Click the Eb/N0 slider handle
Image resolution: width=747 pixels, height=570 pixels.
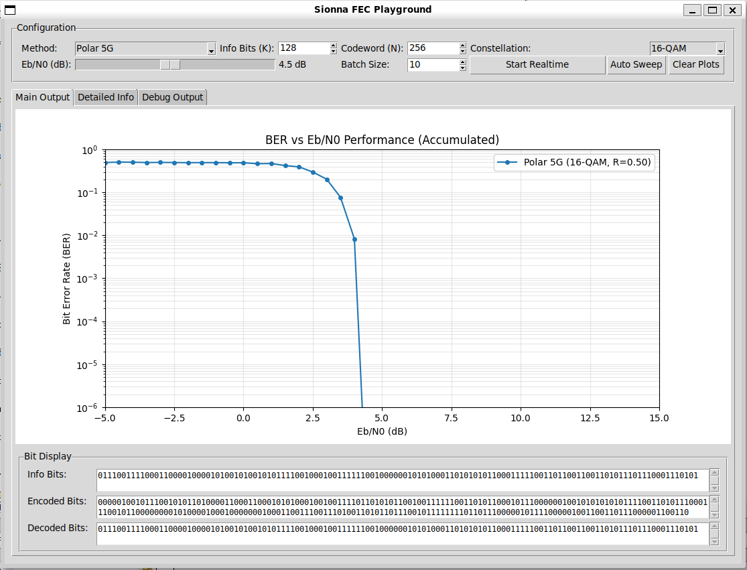click(x=171, y=65)
